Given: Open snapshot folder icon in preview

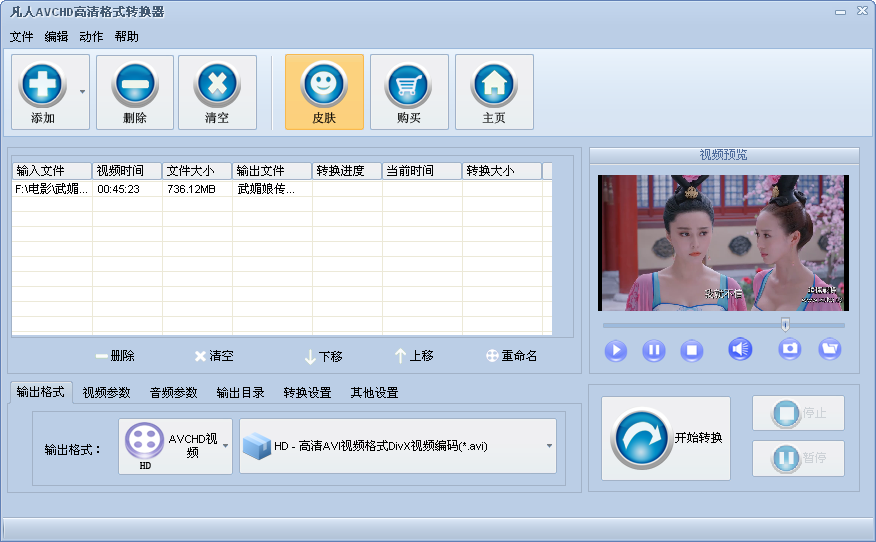Looking at the screenshot, I should (830, 350).
